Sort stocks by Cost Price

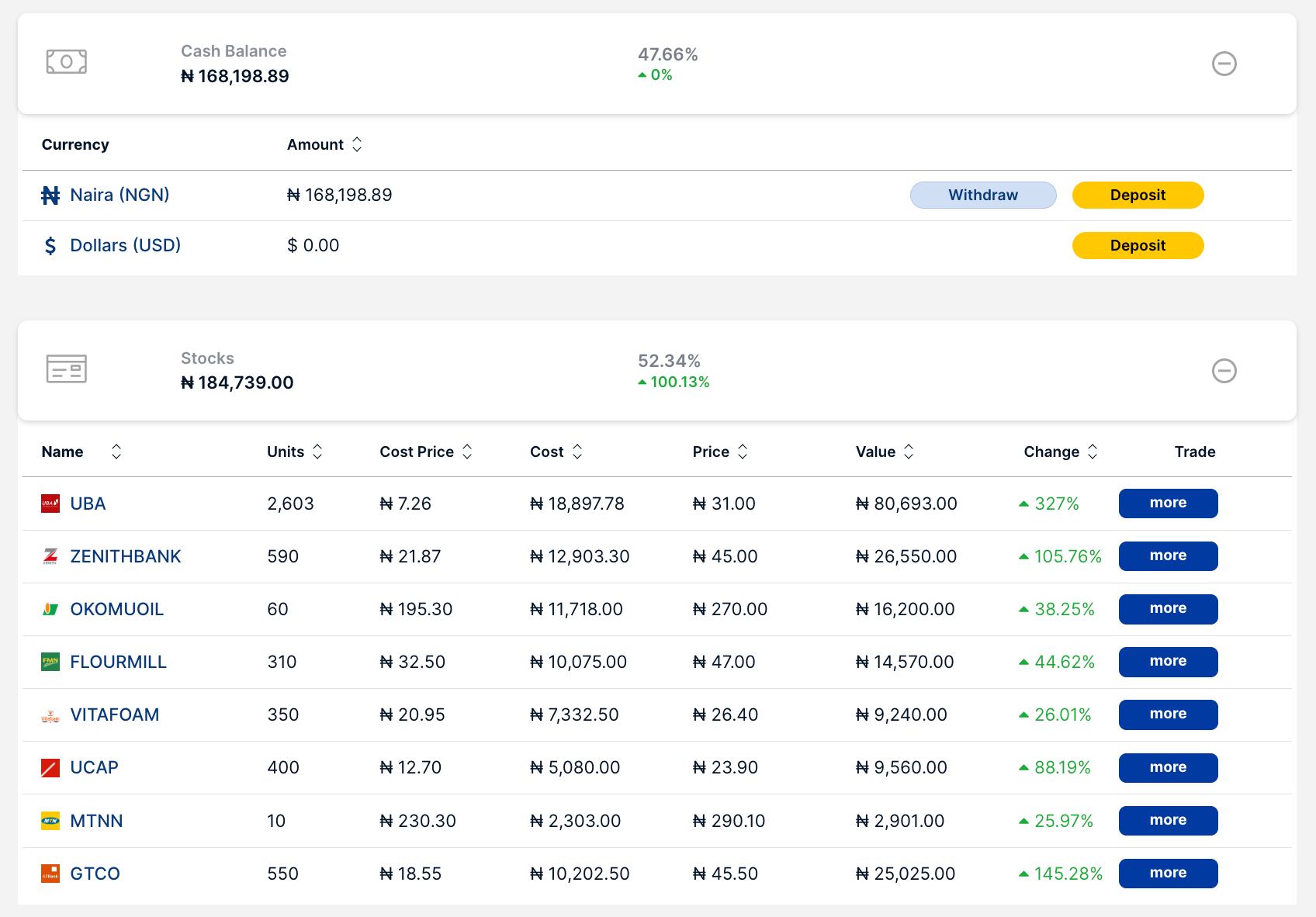(467, 452)
